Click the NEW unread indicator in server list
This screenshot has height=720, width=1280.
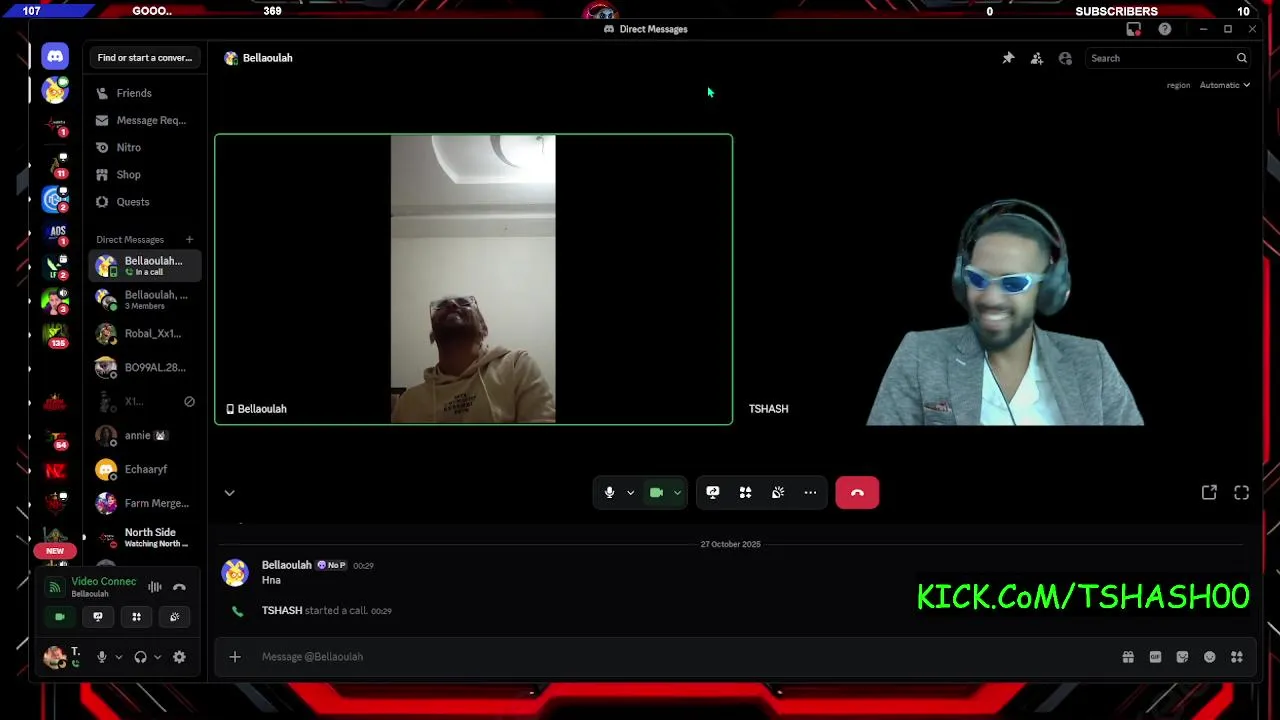tap(54, 551)
